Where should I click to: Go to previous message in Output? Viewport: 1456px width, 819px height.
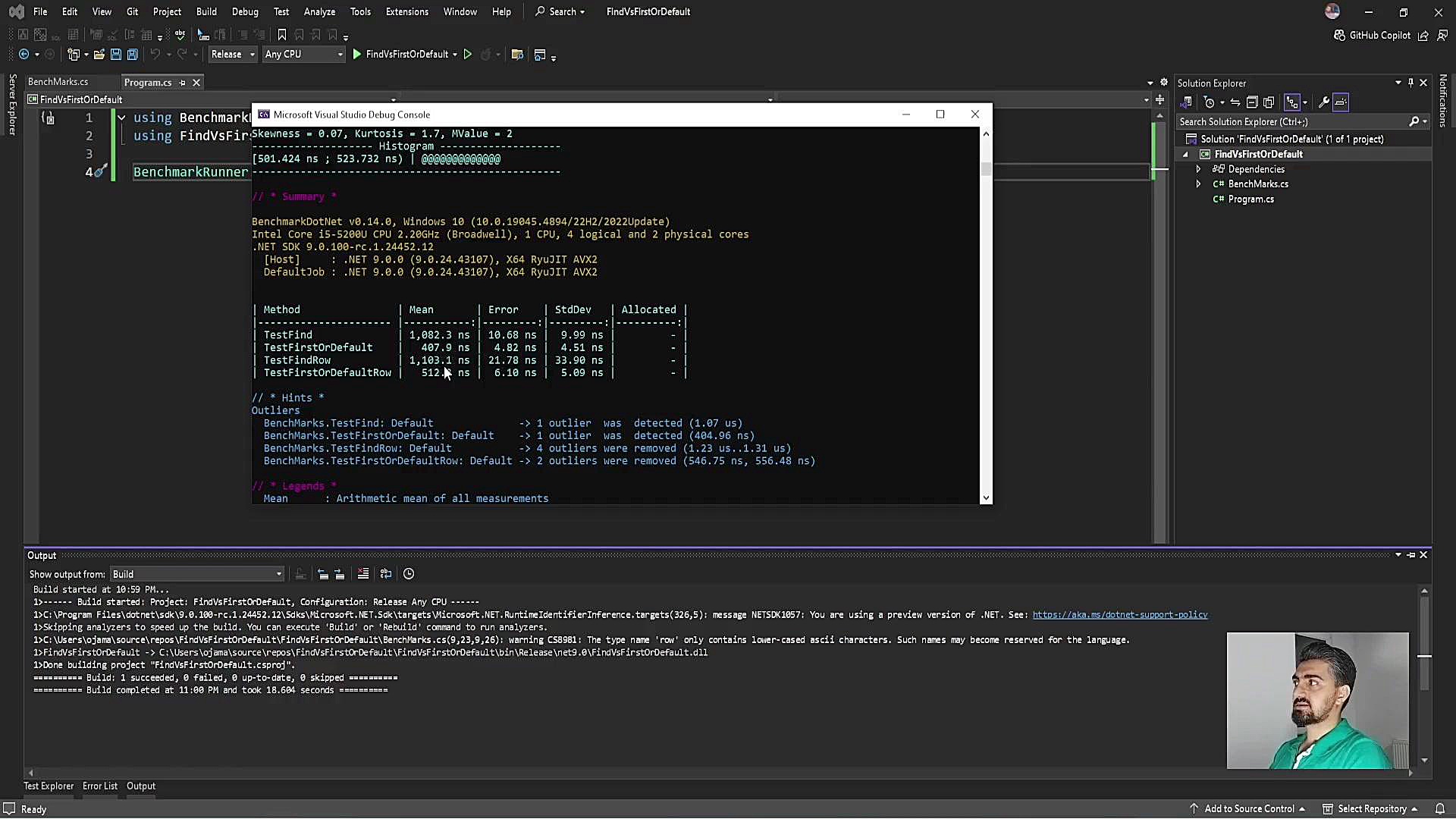tap(323, 574)
